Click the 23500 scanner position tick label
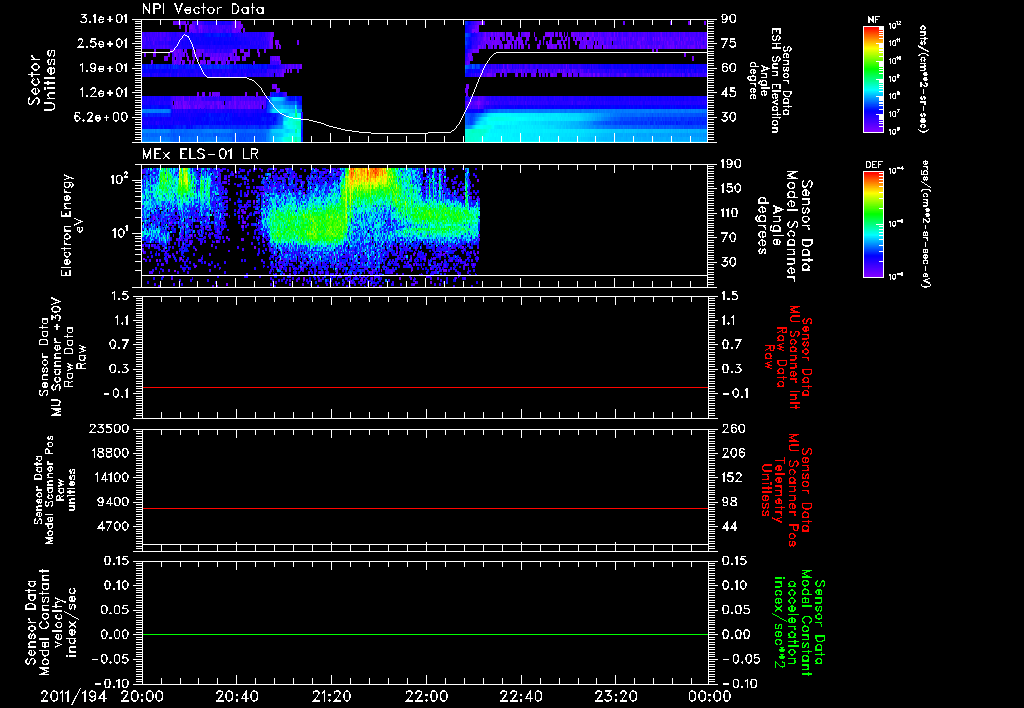The height and width of the screenshot is (708, 1024). [107, 428]
